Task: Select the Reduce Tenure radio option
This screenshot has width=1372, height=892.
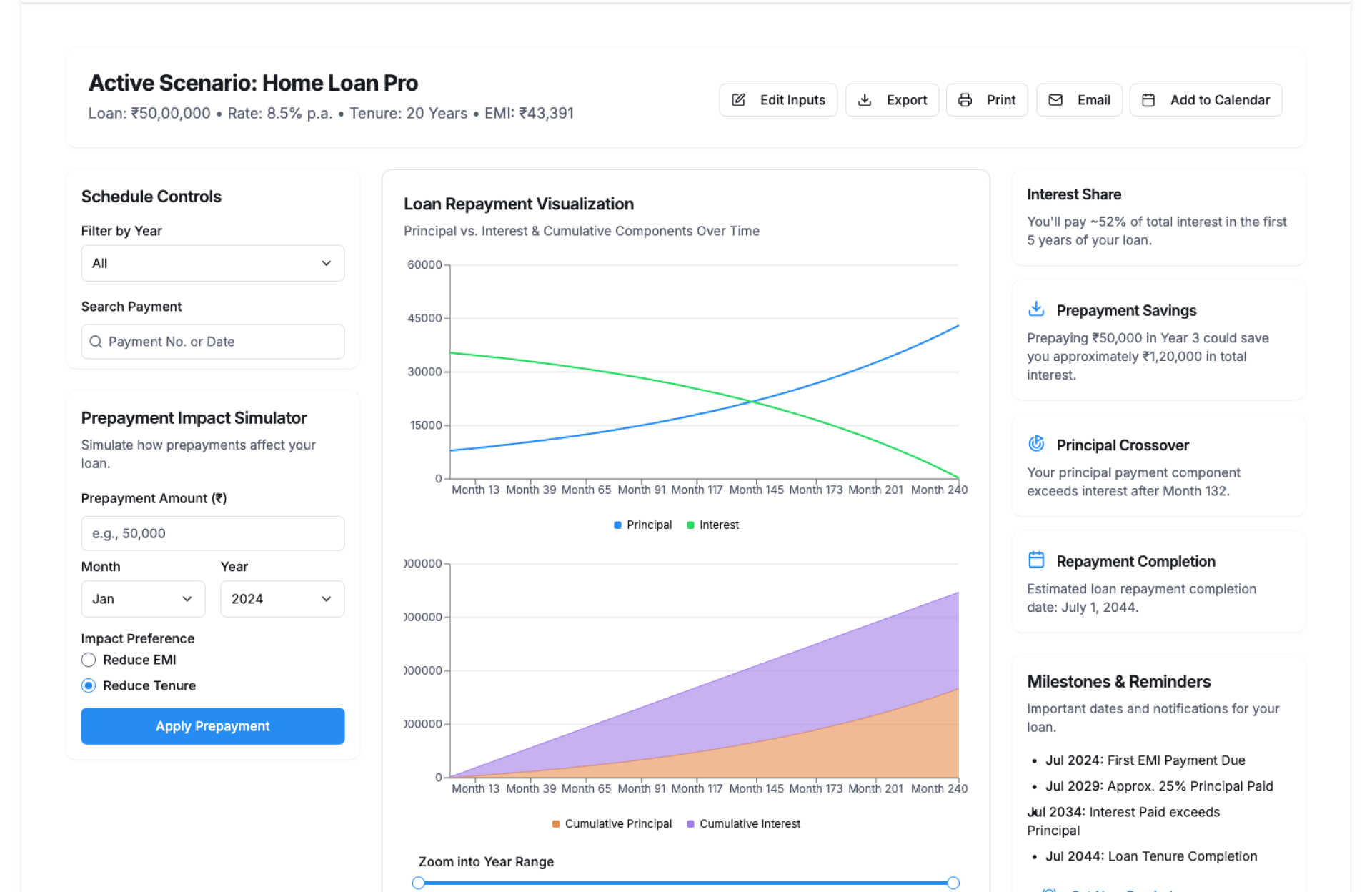Action: pyautogui.click(x=89, y=685)
